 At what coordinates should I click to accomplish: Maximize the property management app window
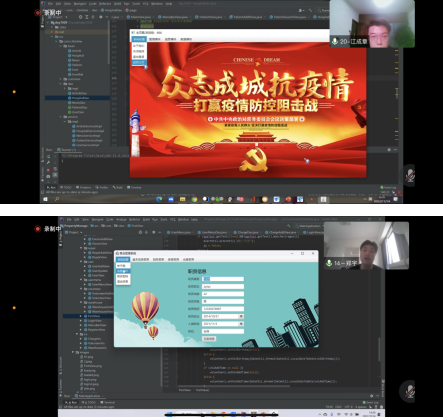(x=302, y=253)
